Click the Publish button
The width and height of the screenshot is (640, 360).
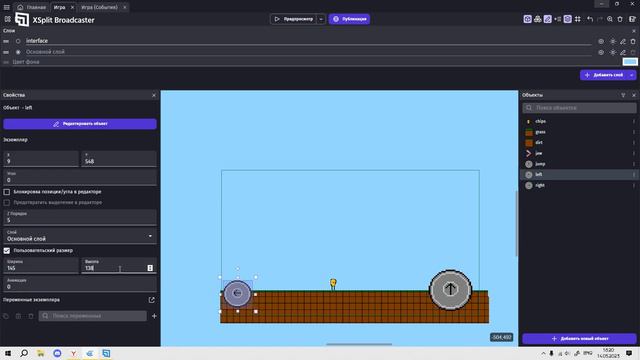(x=349, y=19)
